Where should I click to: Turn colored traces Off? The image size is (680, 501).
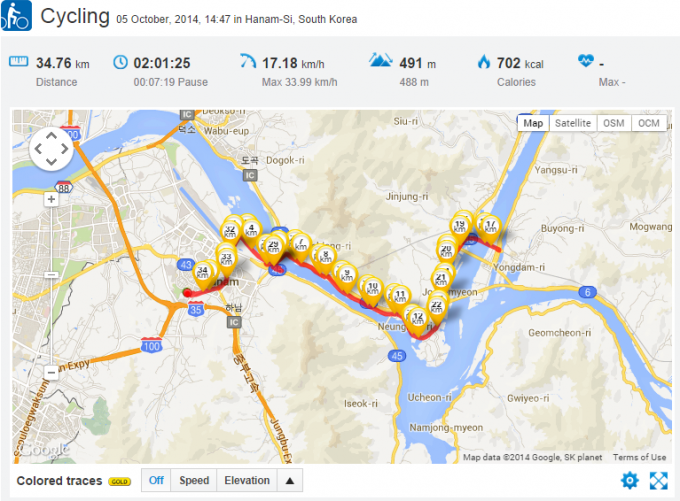(x=156, y=481)
